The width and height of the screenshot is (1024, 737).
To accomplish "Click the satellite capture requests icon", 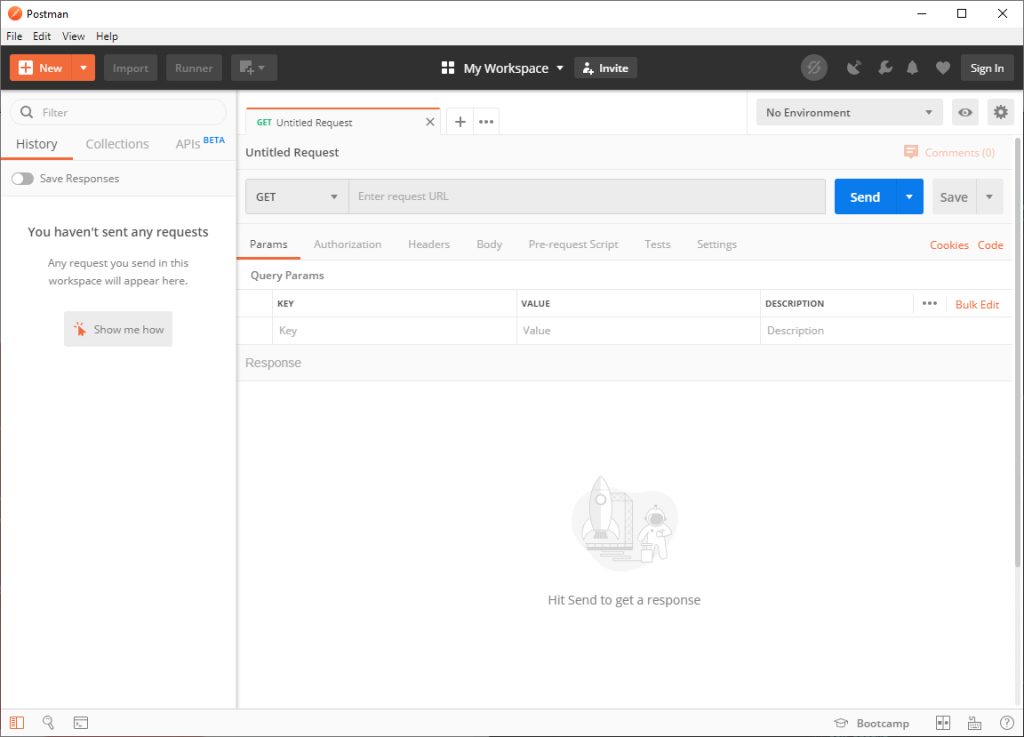I will [x=853, y=68].
